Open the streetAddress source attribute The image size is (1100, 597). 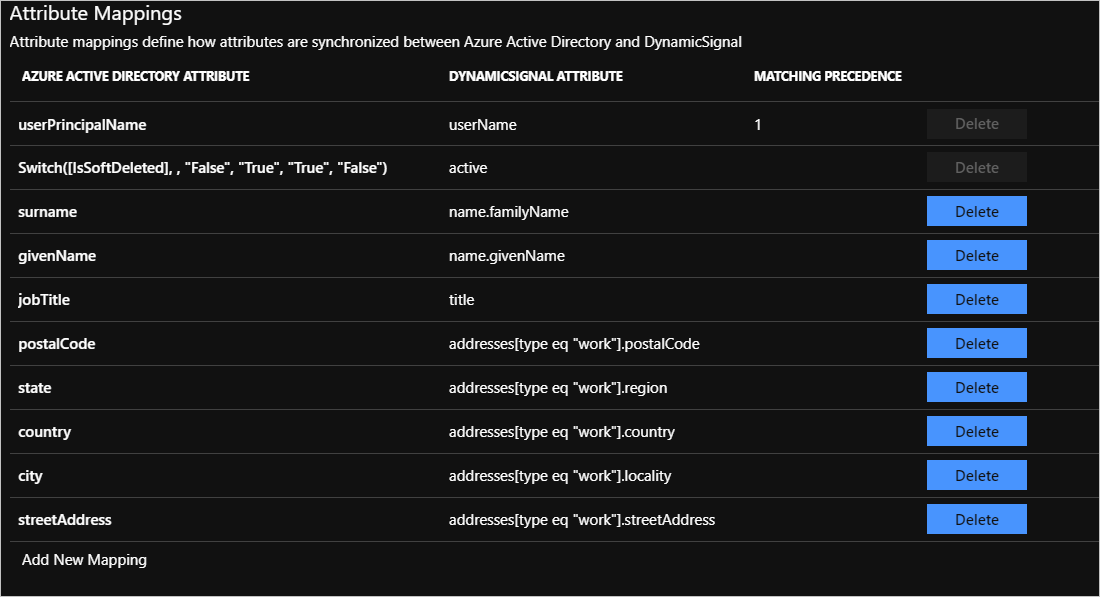65,520
